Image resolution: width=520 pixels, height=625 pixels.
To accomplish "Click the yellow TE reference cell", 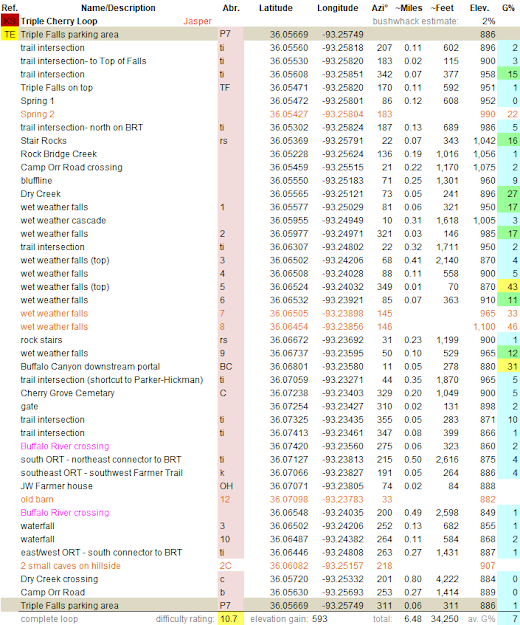I will [10, 34].
